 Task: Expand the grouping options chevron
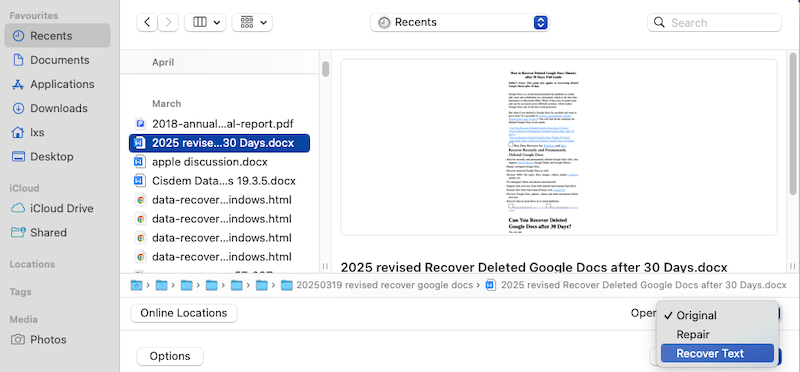(x=263, y=22)
